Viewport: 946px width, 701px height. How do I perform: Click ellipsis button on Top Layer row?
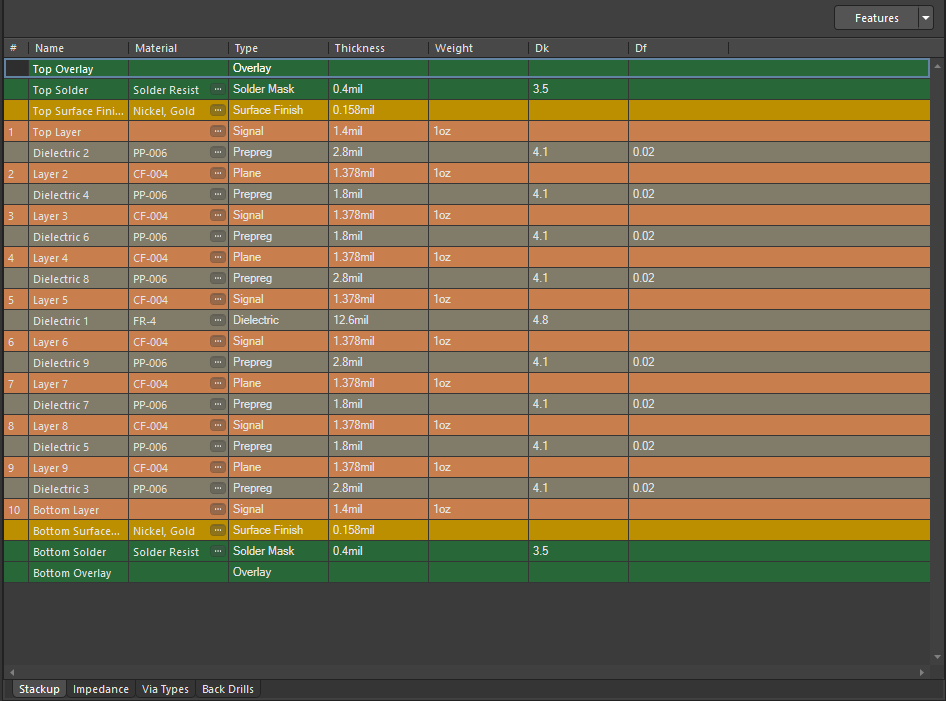(218, 132)
